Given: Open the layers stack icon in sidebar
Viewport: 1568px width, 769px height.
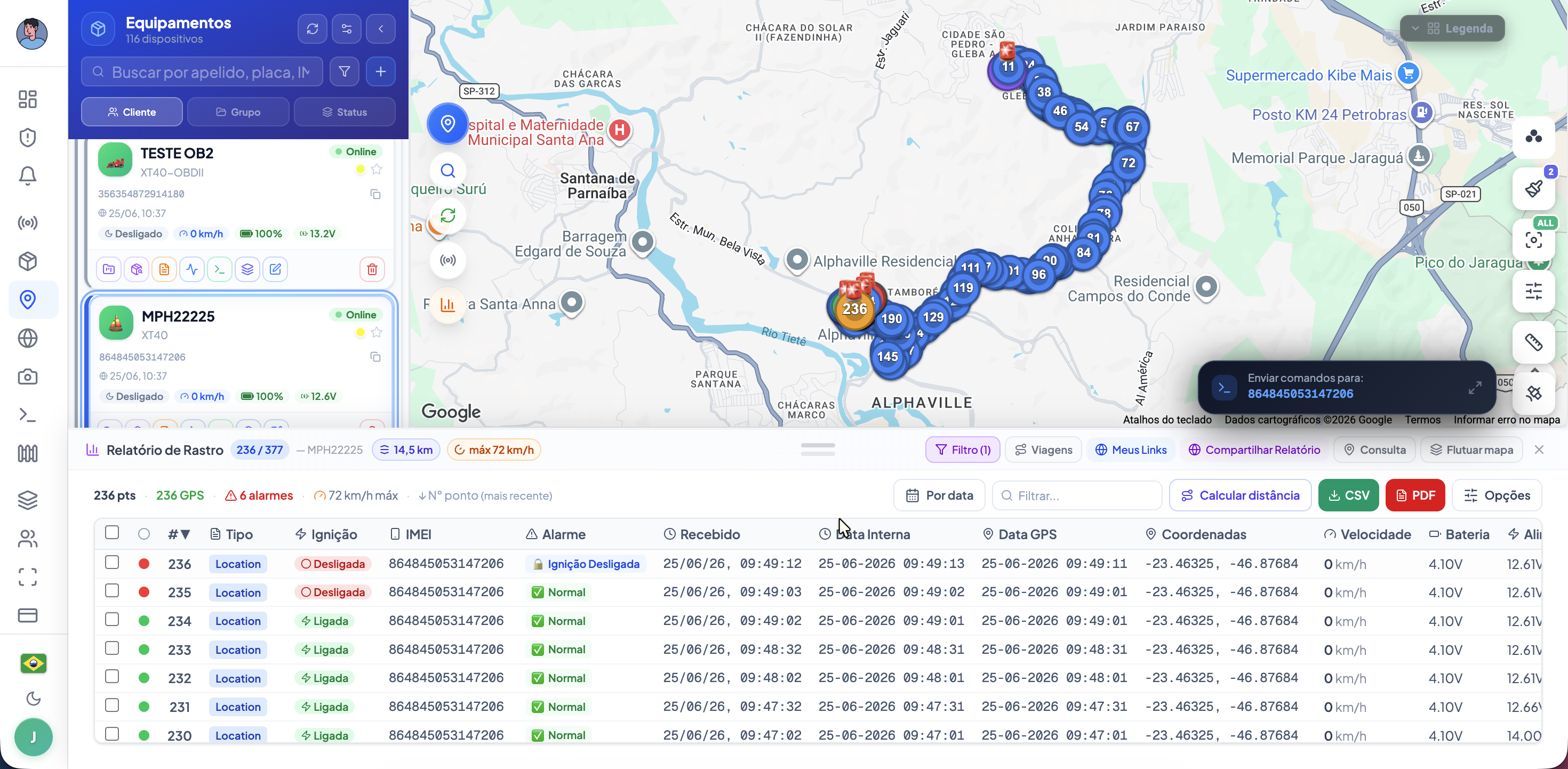Looking at the screenshot, I should coord(27,500).
